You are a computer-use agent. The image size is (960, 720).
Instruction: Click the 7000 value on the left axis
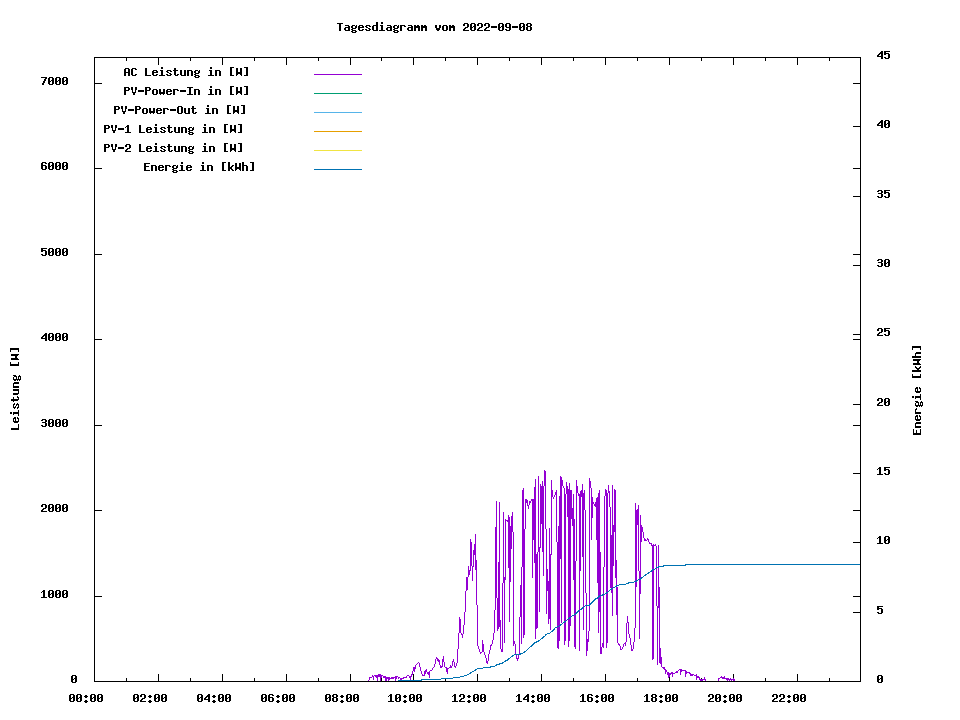click(55, 81)
